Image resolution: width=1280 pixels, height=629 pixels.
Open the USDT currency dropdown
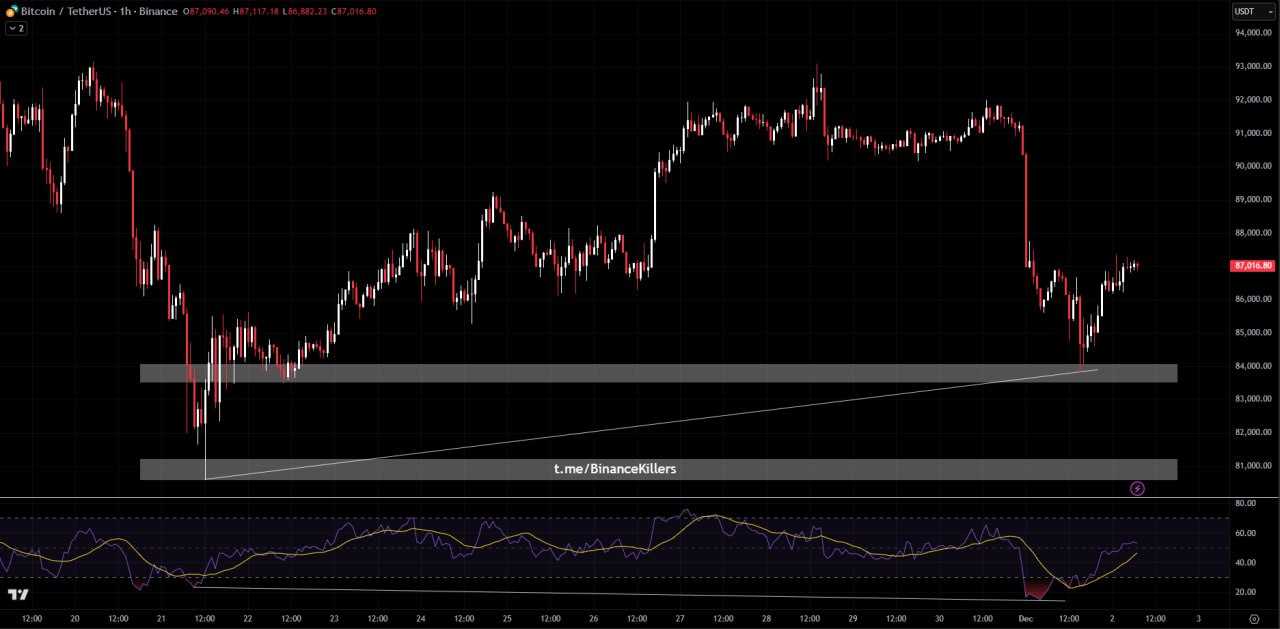[1253, 12]
